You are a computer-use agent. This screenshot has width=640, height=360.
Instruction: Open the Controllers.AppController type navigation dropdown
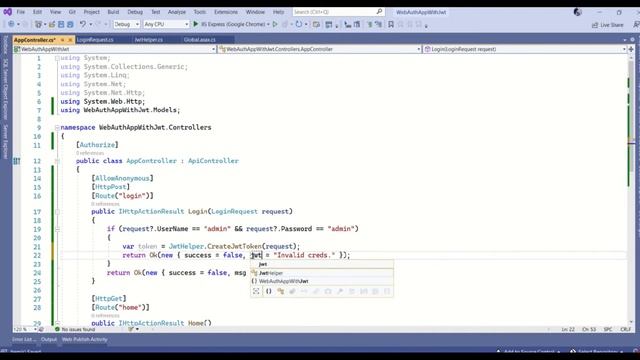click(x=320, y=49)
